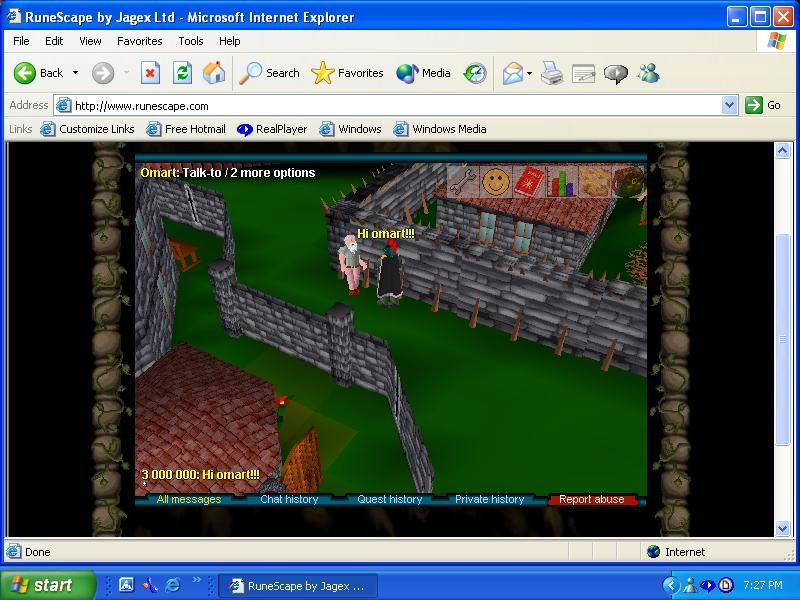Switch to the Private history tab
Viewport: 800px width, 600px height.
click(x=489, y=499)
